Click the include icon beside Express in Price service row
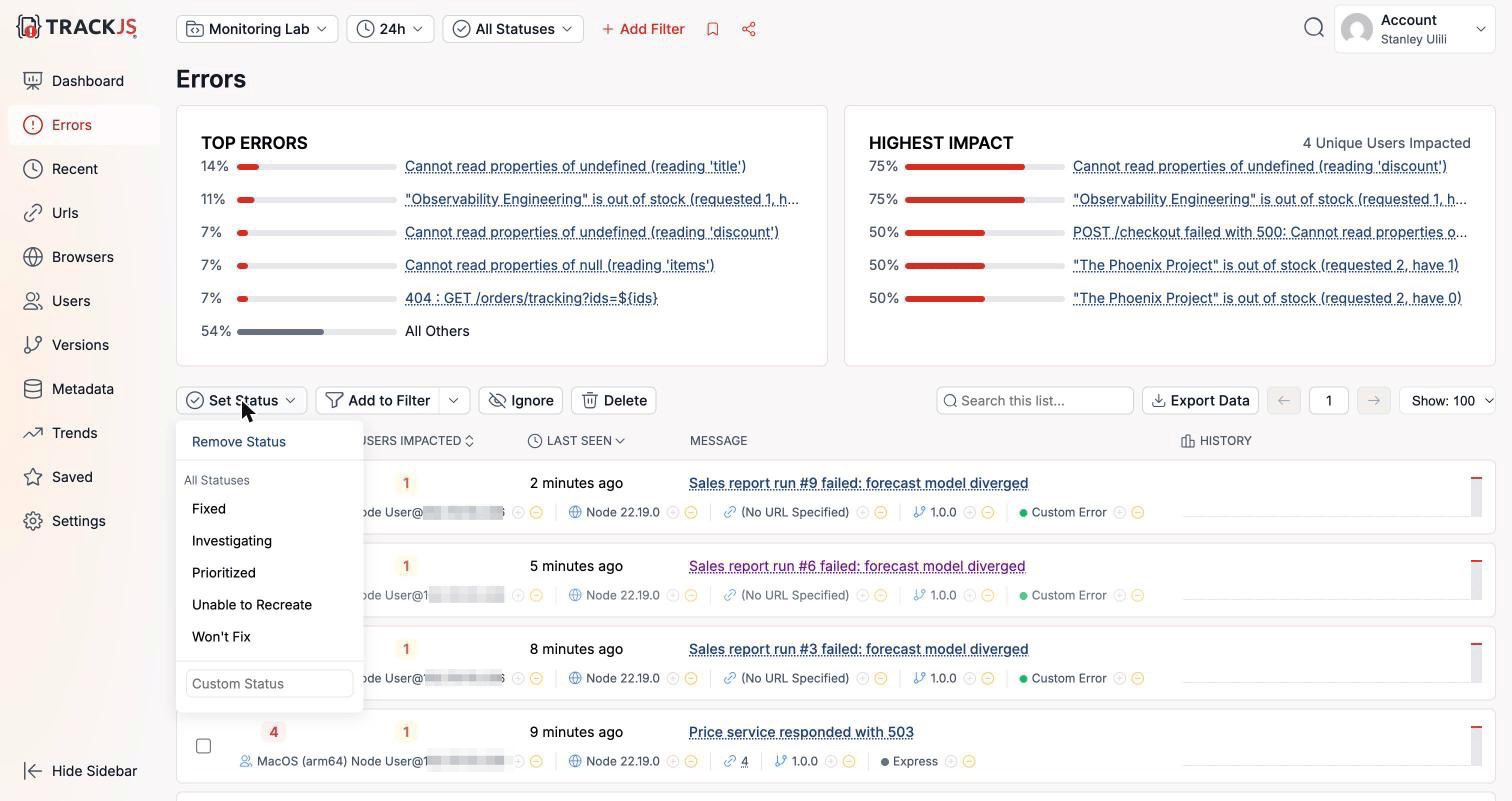 point(951,761)
